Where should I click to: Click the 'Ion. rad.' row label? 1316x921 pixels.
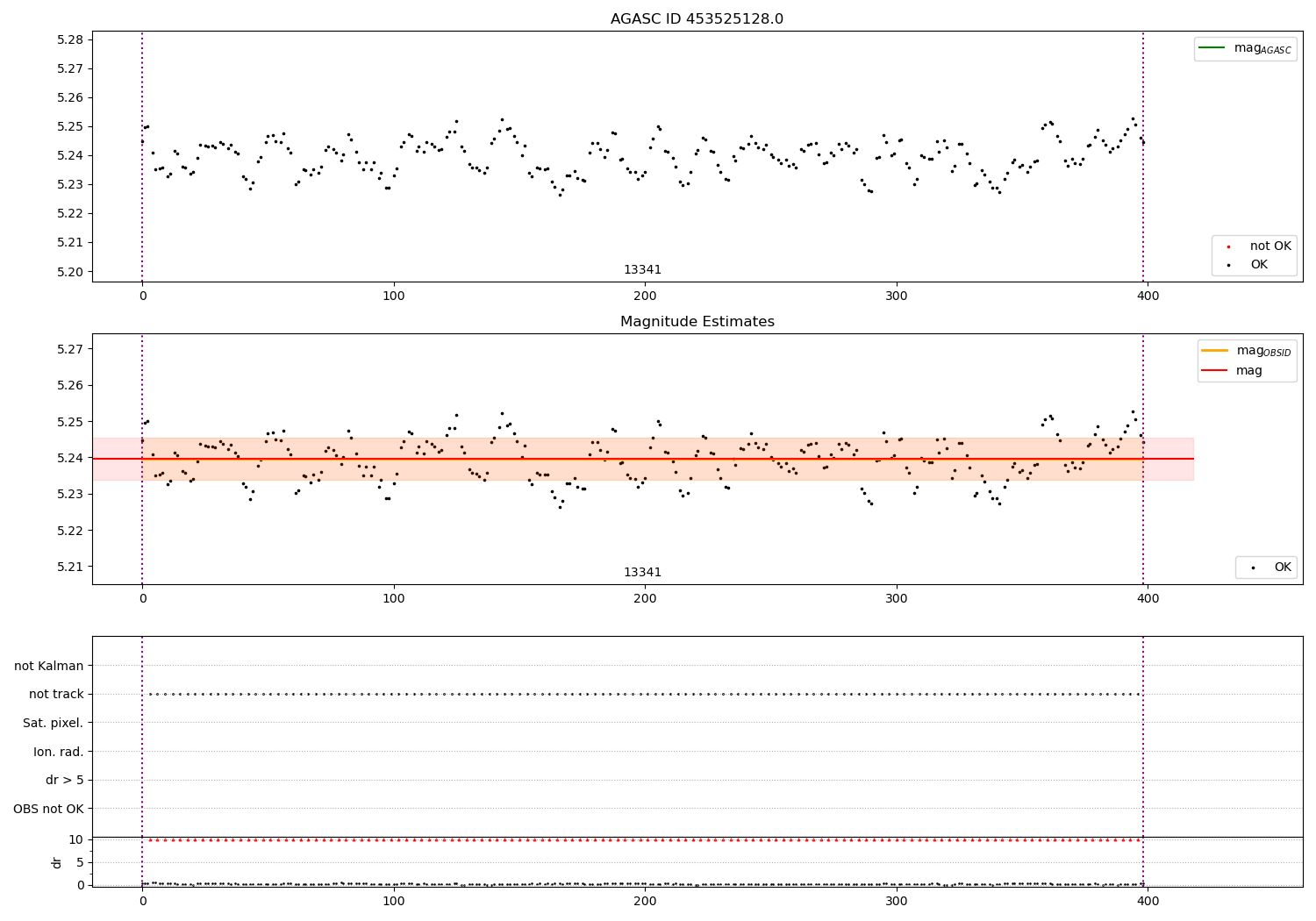click(x=59, y=752)
